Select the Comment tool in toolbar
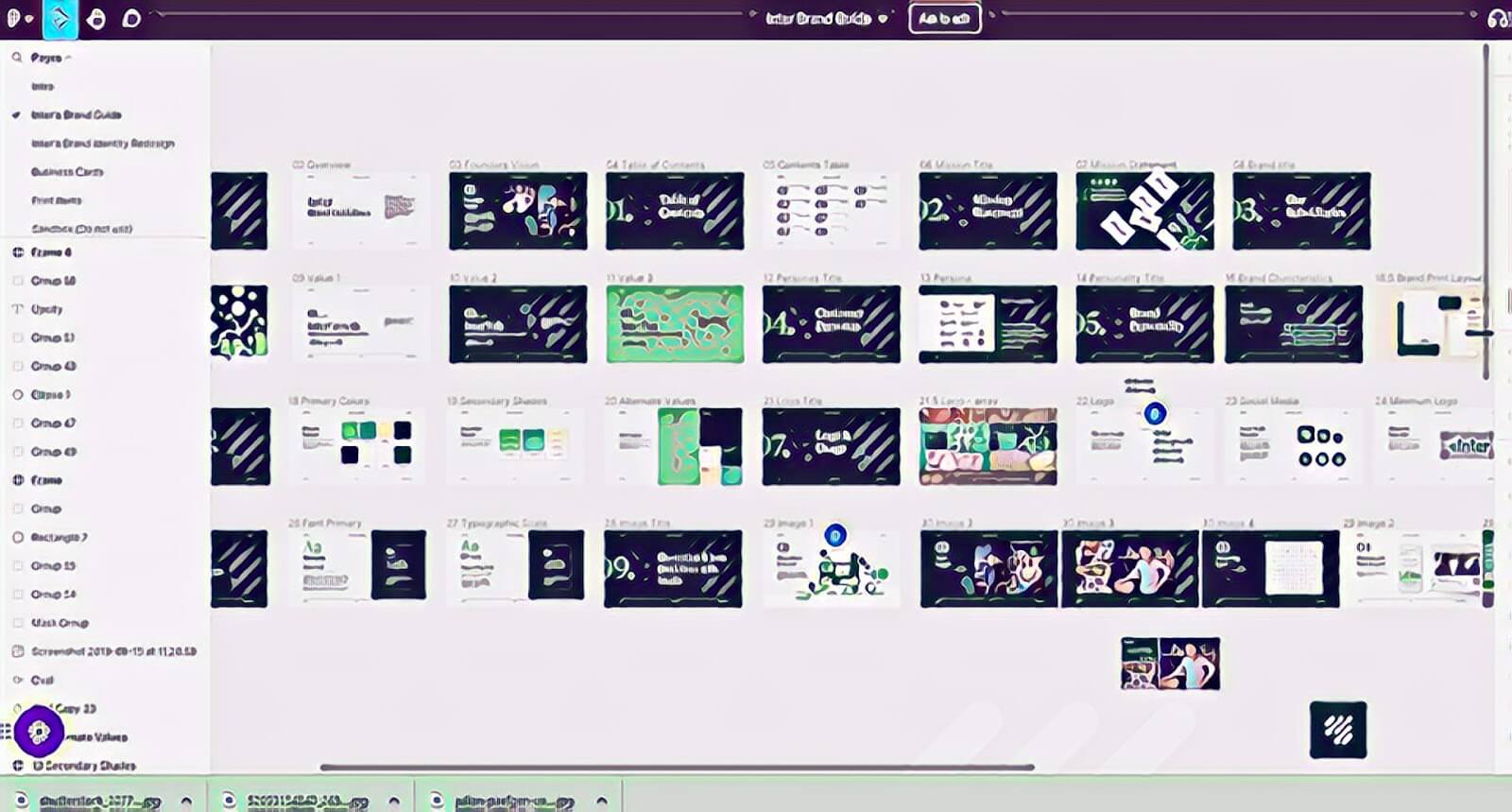 click(131, 19)
